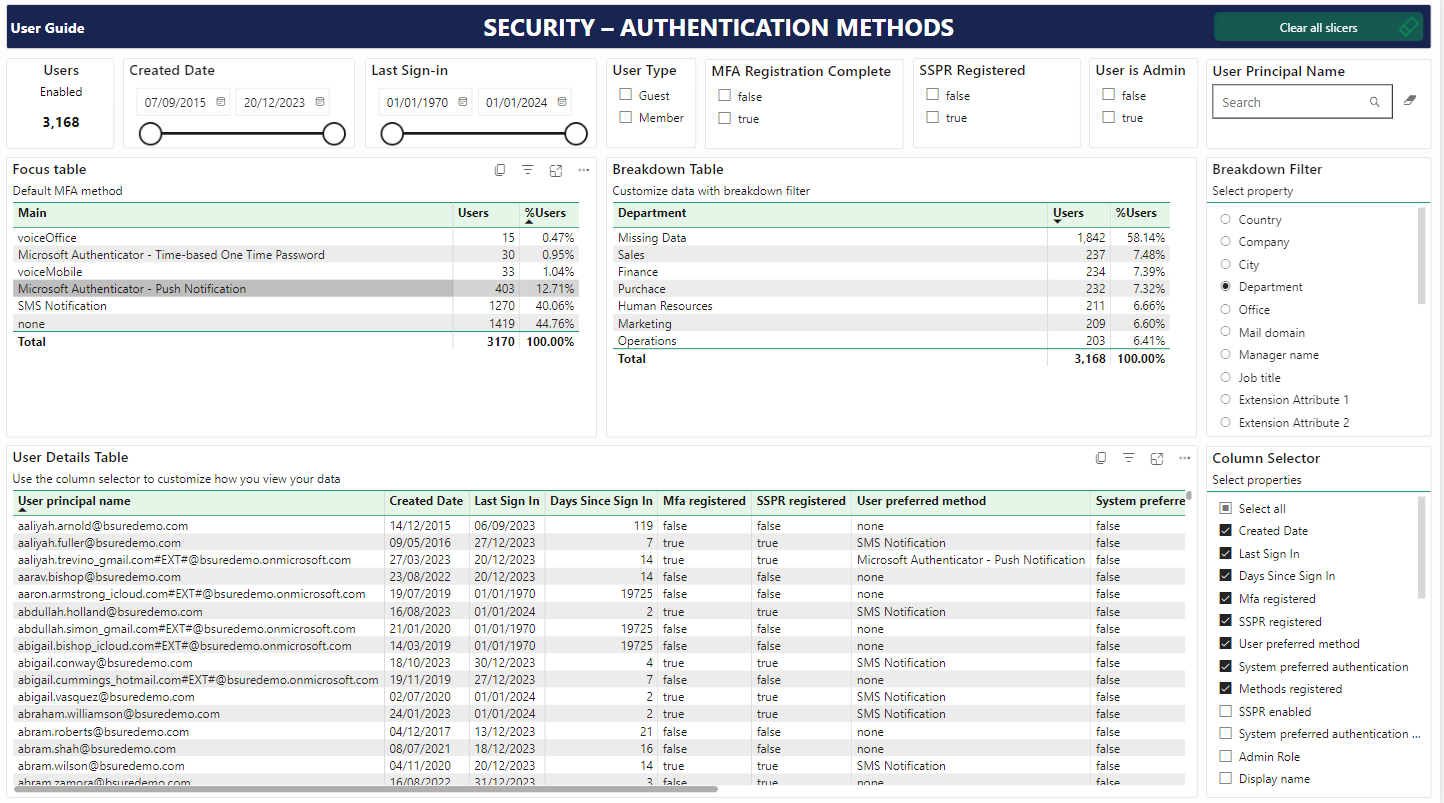
Task: Select the Country breakdown radio option
Action: click(1226, 219)
